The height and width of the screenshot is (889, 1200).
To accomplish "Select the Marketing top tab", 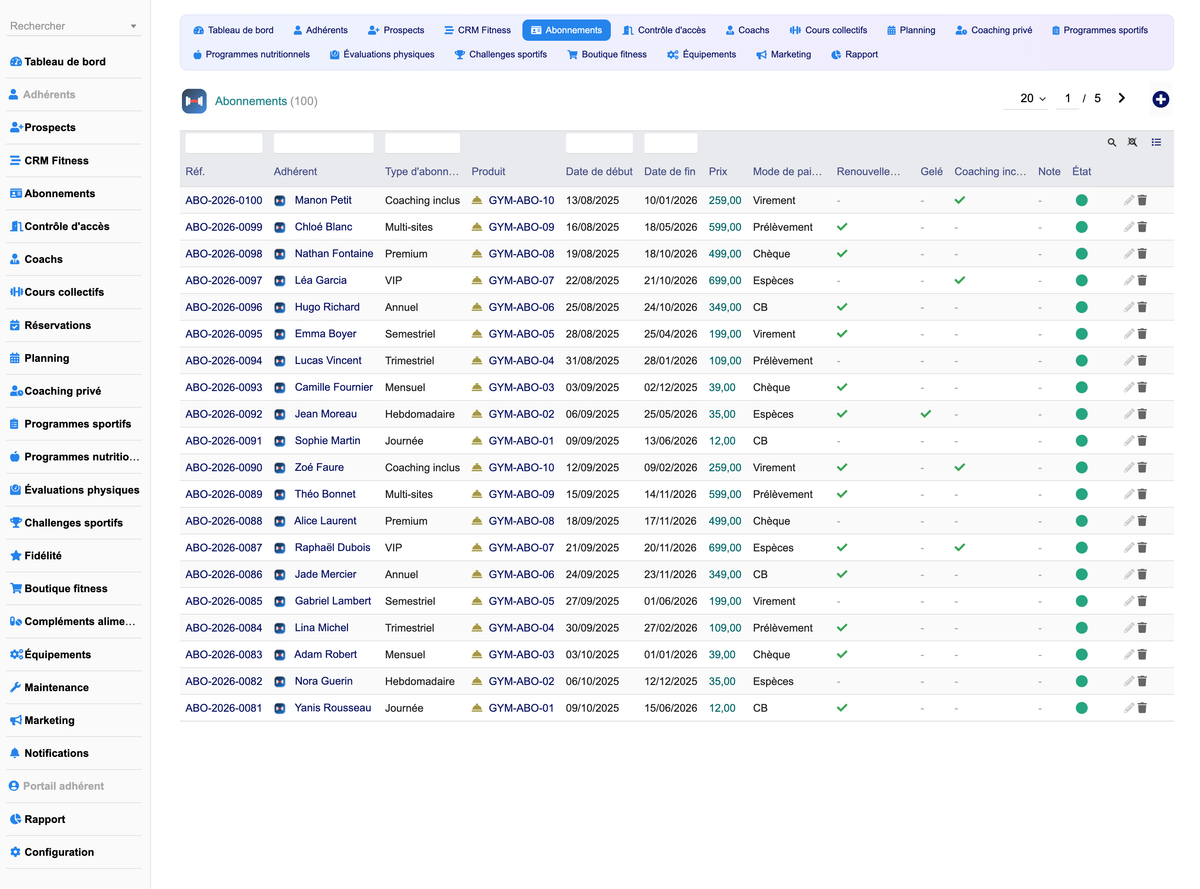I will 783,54.
